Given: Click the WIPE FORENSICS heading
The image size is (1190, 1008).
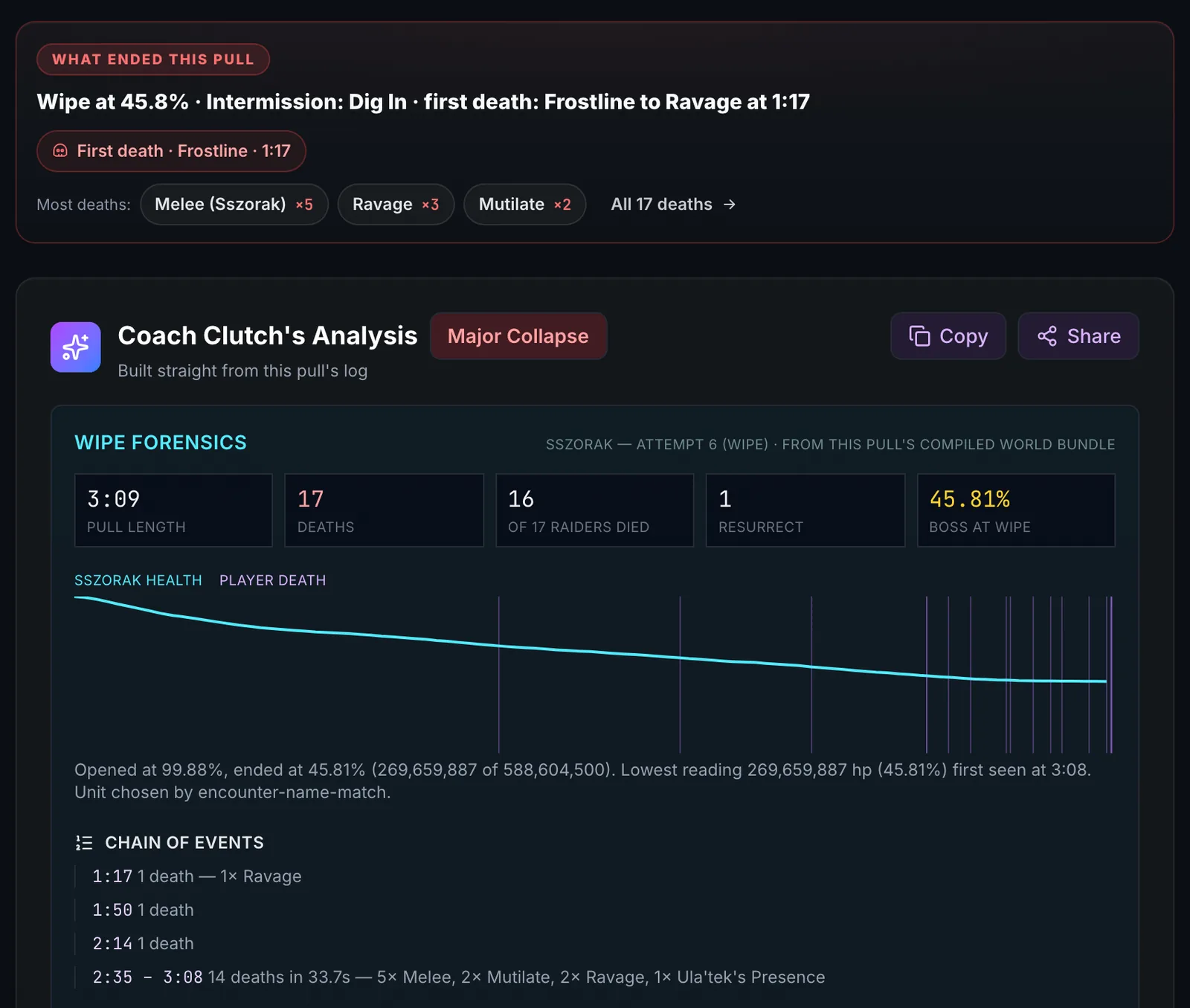Looking at the screenshot, I should pos(161,443).
